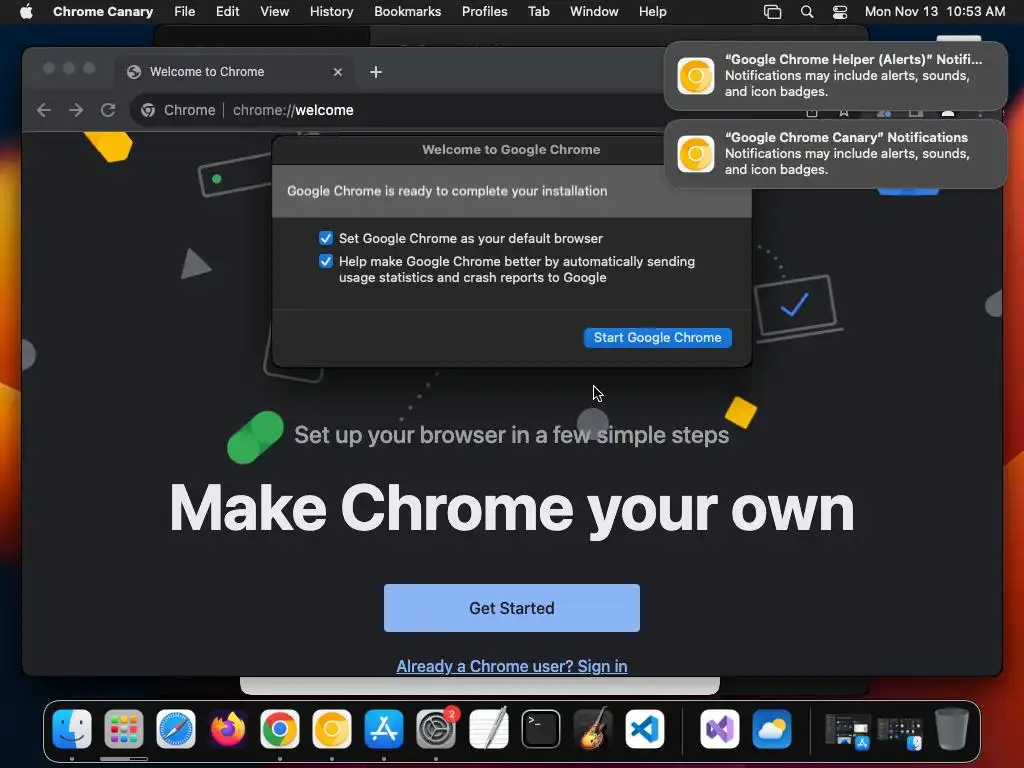
Task: Open the Dock stack with Finder badge
Action: (x=899, y=732)
